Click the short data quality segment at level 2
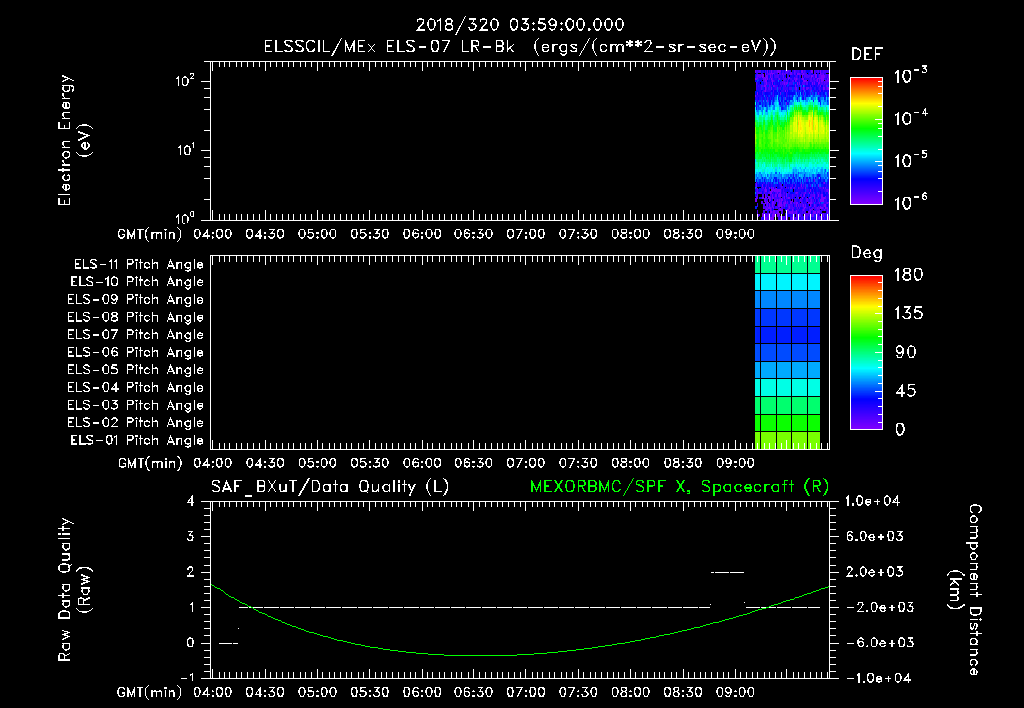This screenshot has width=1024, height=708. [728, 572]
